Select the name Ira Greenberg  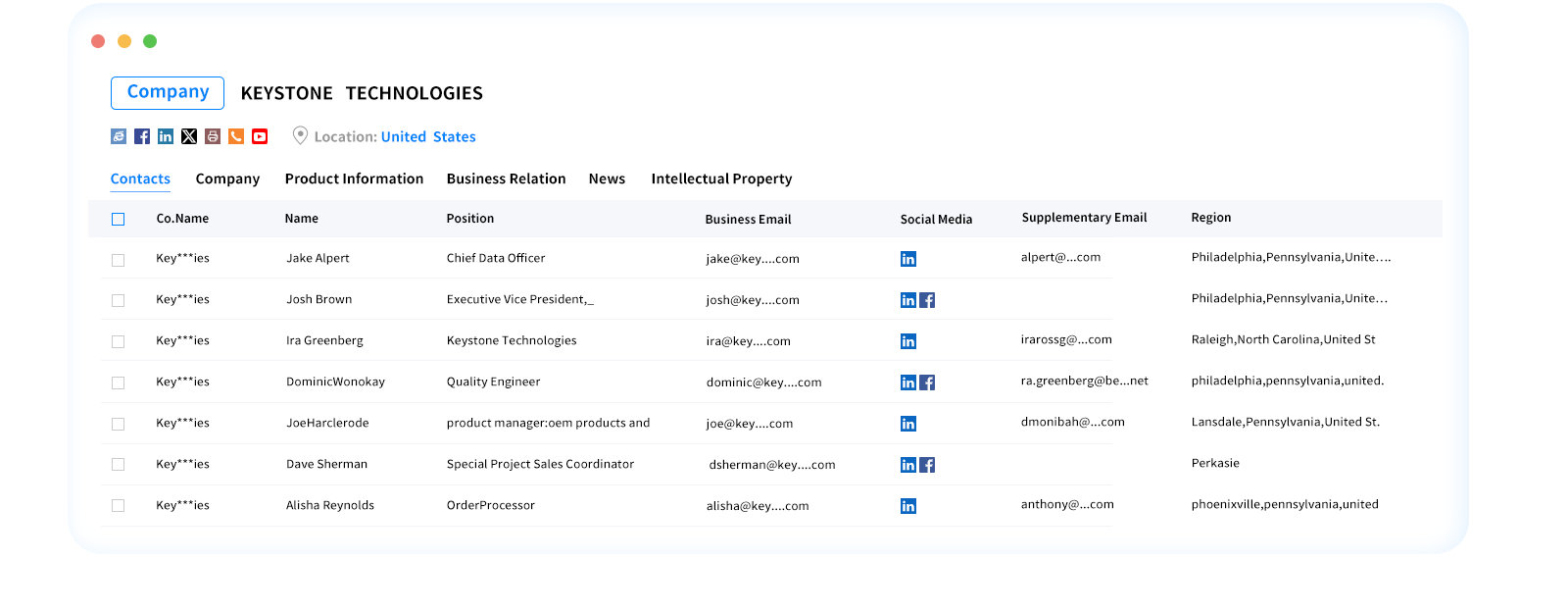(324, 341)
